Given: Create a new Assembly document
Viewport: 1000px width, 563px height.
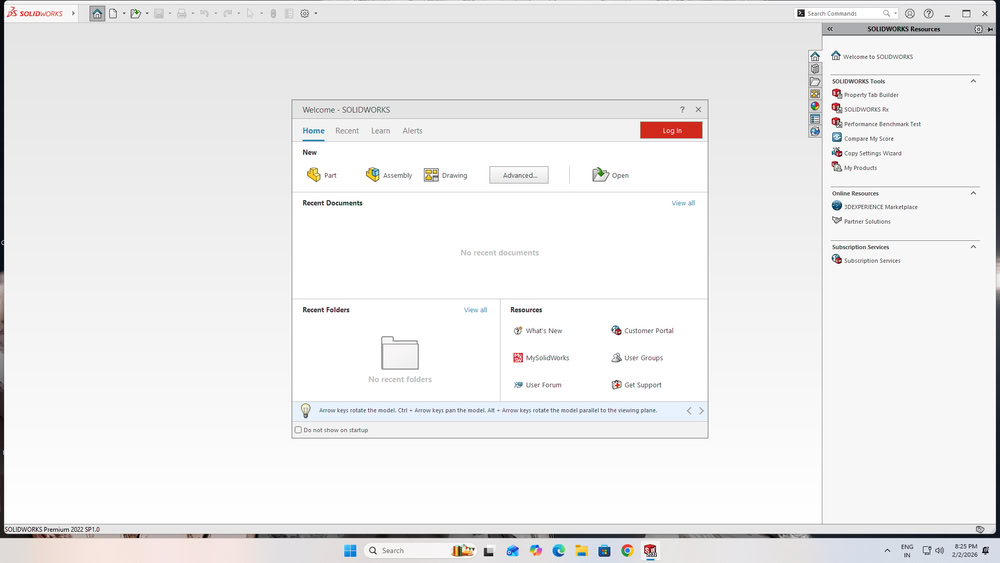Looking at the screenshot, I should coord(389,175).
